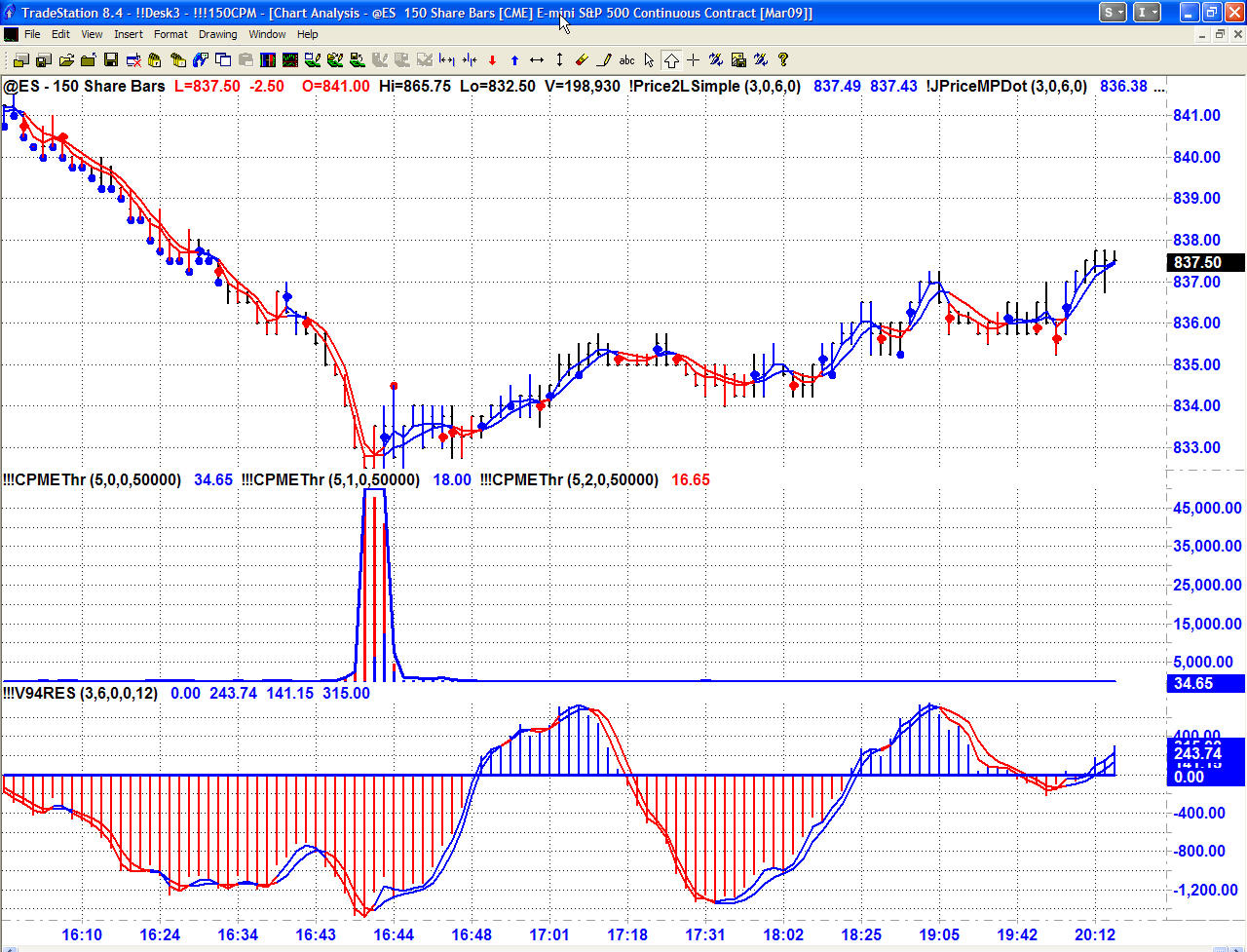Click the !!!V94RES indicator label
Viewport: 1247px width, 952px height.
point(80,693)
